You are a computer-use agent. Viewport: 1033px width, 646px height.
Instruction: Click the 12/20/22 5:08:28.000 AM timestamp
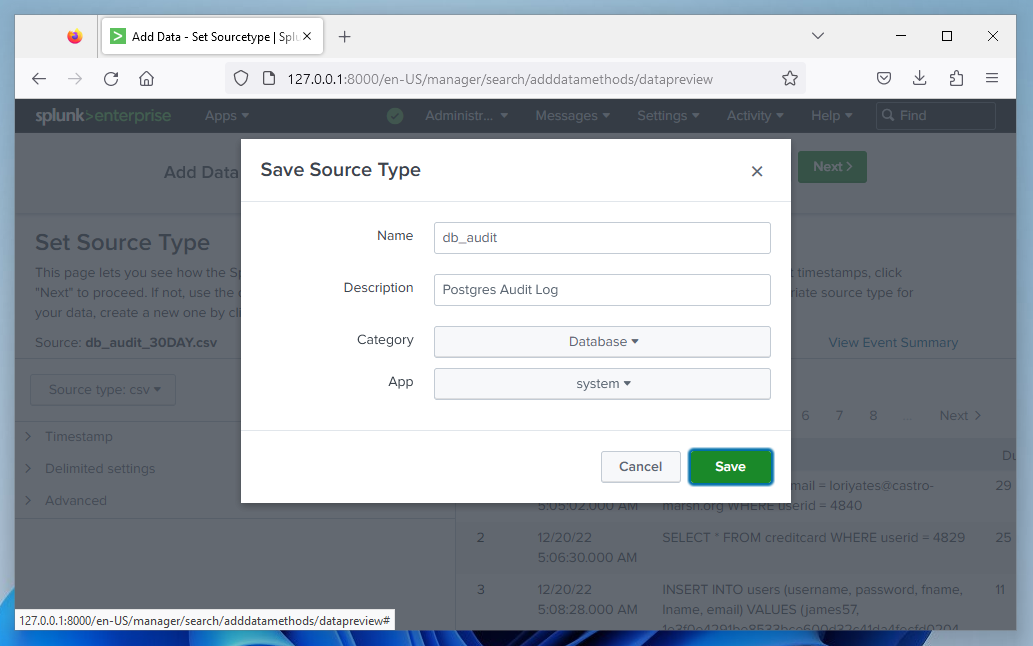click(x=586, y=599)
